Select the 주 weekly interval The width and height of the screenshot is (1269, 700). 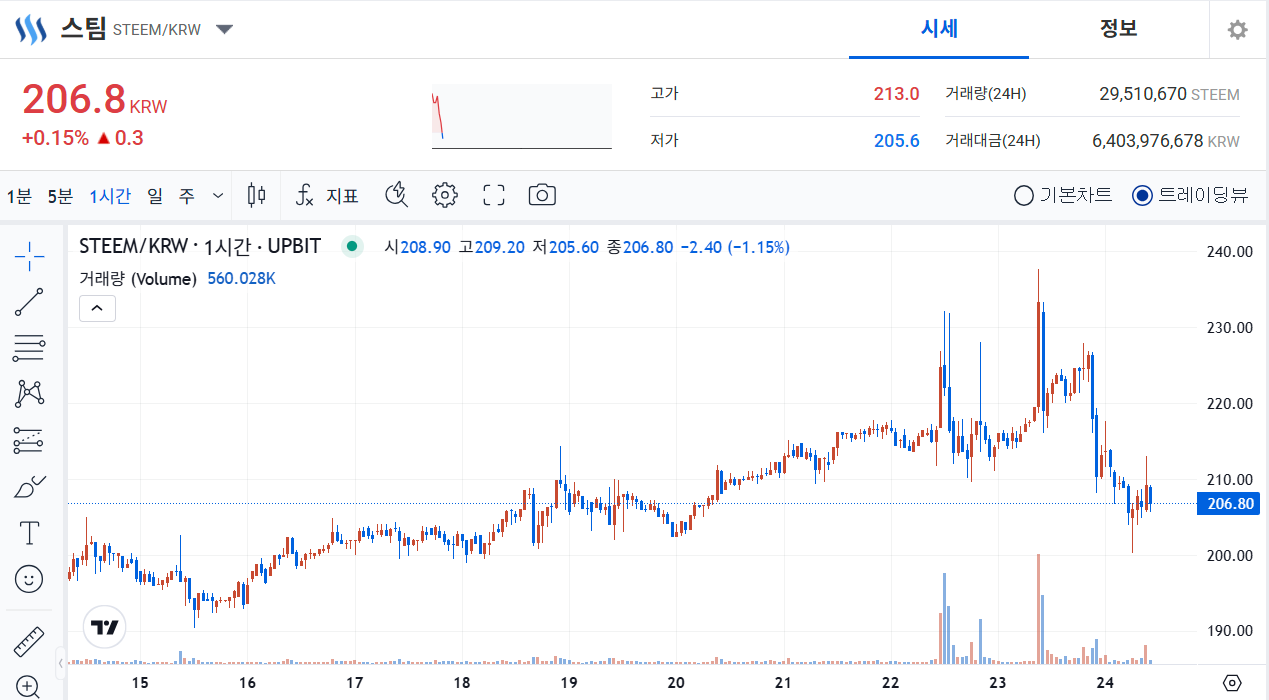pos(187,196)
